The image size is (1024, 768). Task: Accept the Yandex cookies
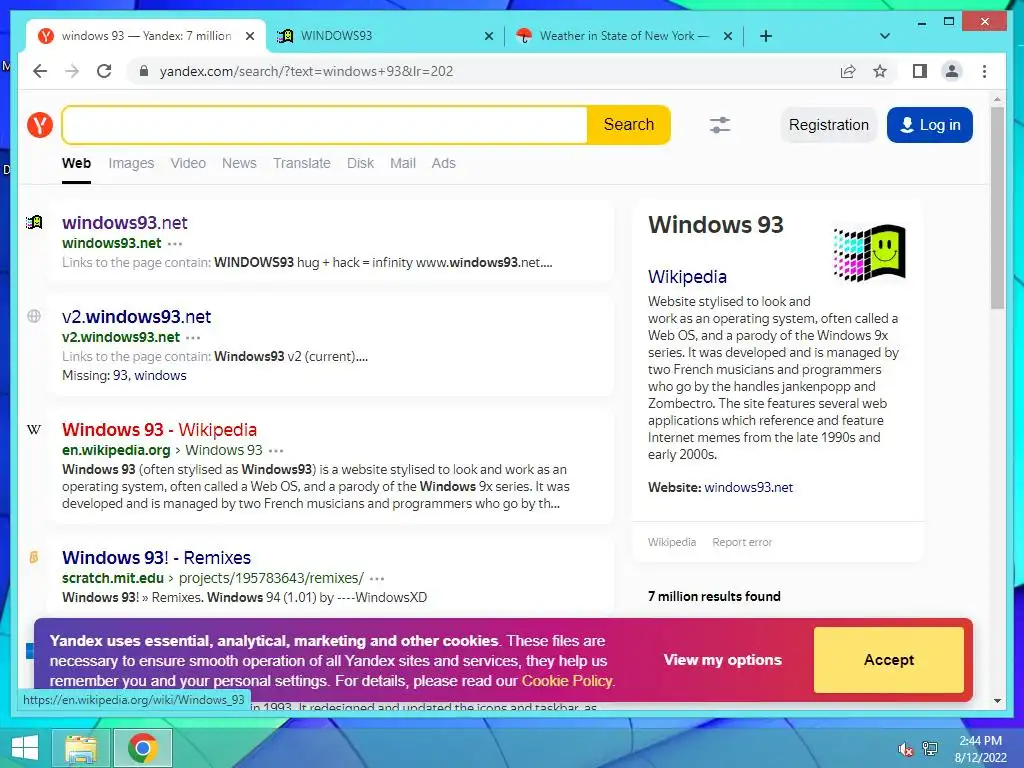[x=889, y=660]
